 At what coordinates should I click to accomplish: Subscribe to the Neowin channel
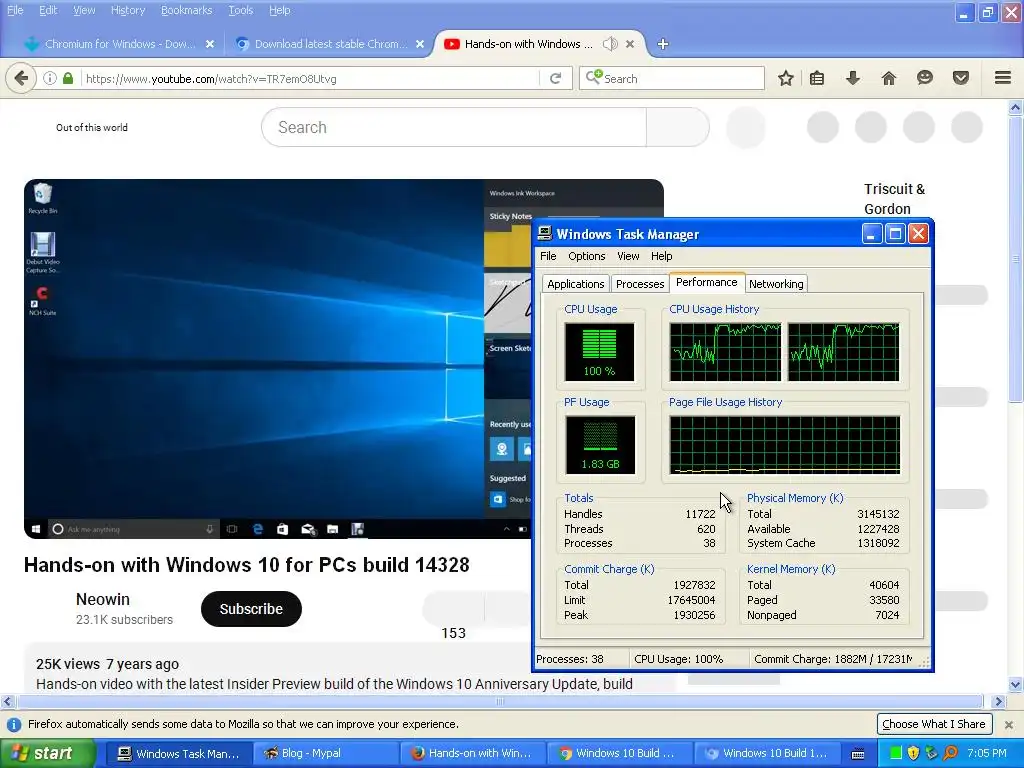251,609
